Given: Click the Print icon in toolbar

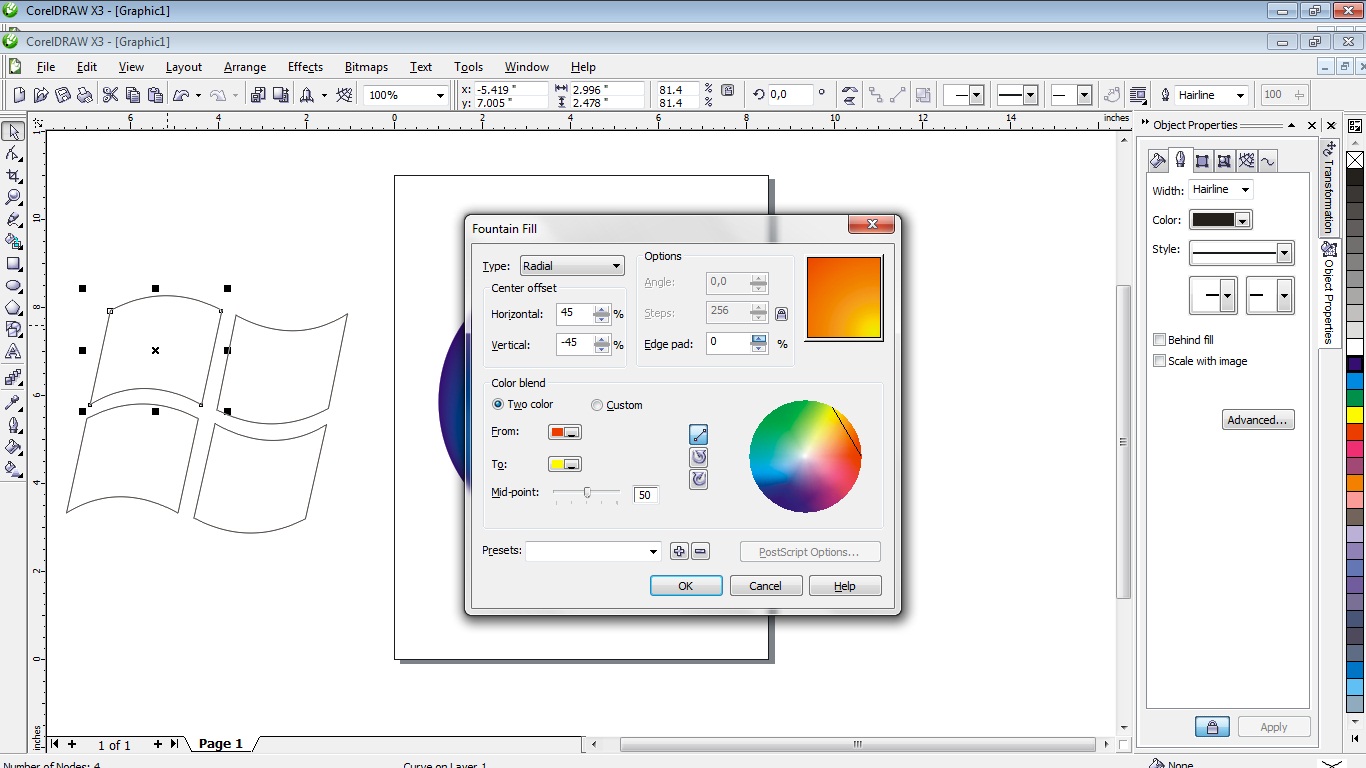Looking at the screenshot, I should click(85, 95).
